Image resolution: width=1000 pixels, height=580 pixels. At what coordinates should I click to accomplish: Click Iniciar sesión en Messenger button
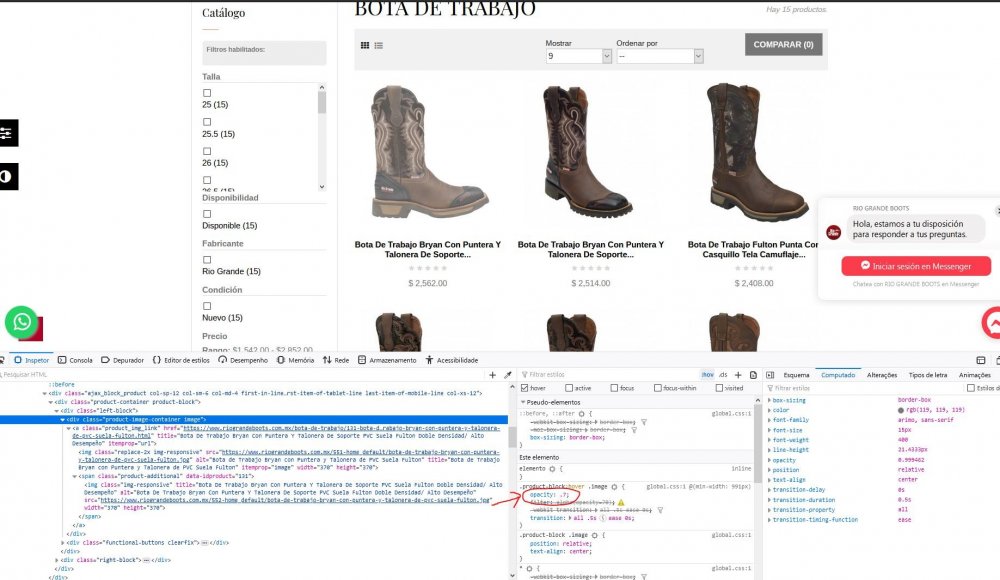point(916,266)
